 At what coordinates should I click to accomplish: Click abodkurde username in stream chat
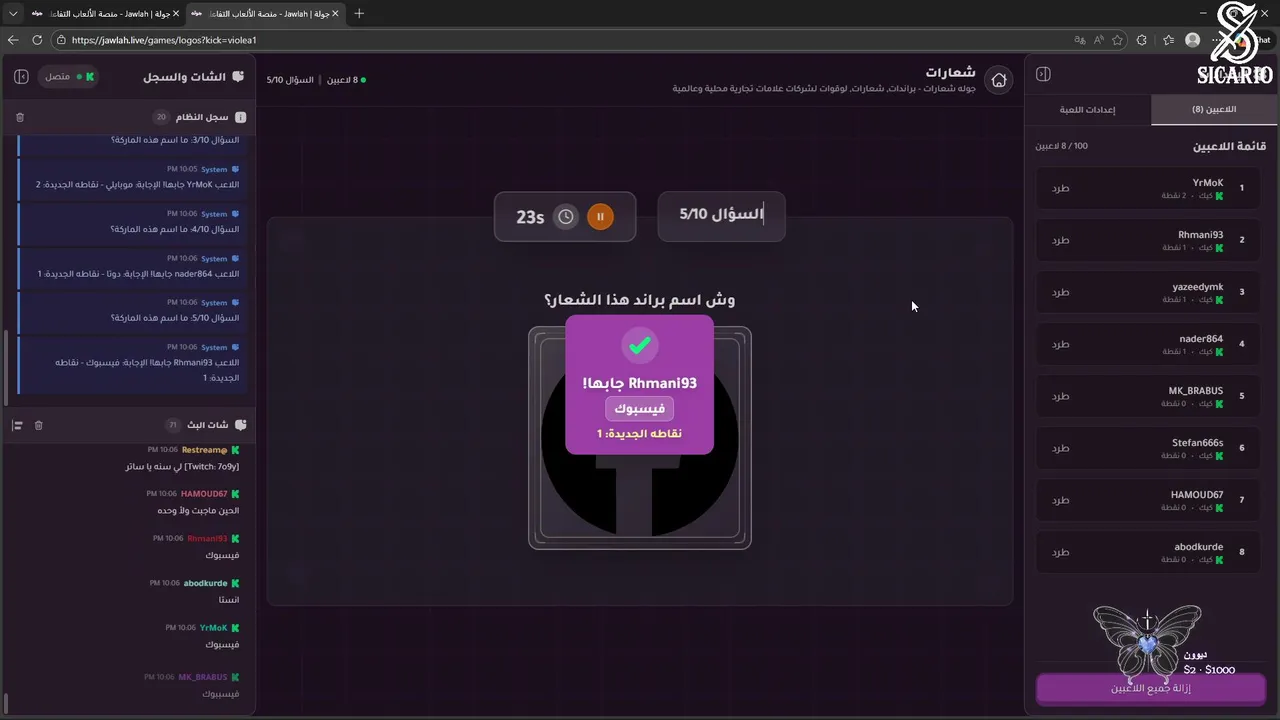click(x=205, y=583)
